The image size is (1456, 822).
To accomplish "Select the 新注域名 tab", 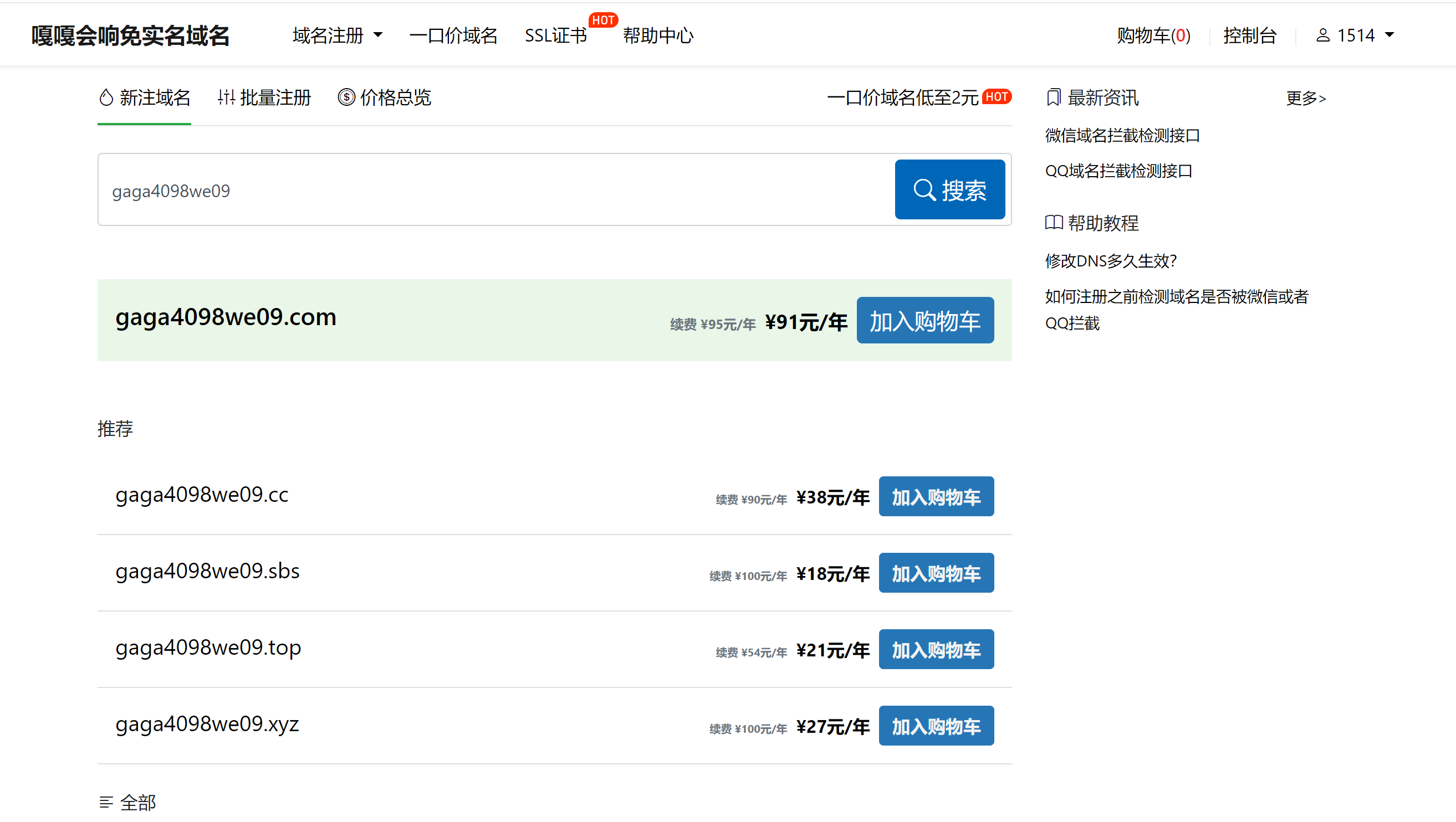I will (x=145, y=97).
